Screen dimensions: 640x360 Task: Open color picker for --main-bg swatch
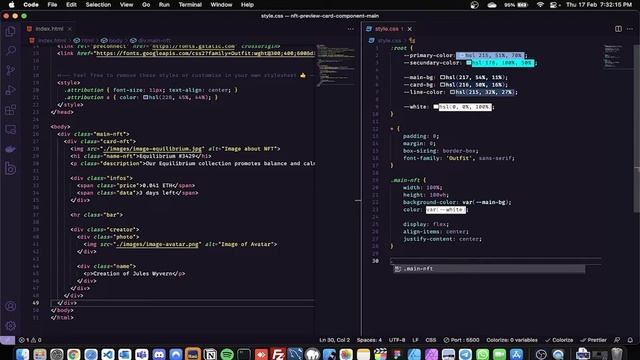[x=442, y=77]
